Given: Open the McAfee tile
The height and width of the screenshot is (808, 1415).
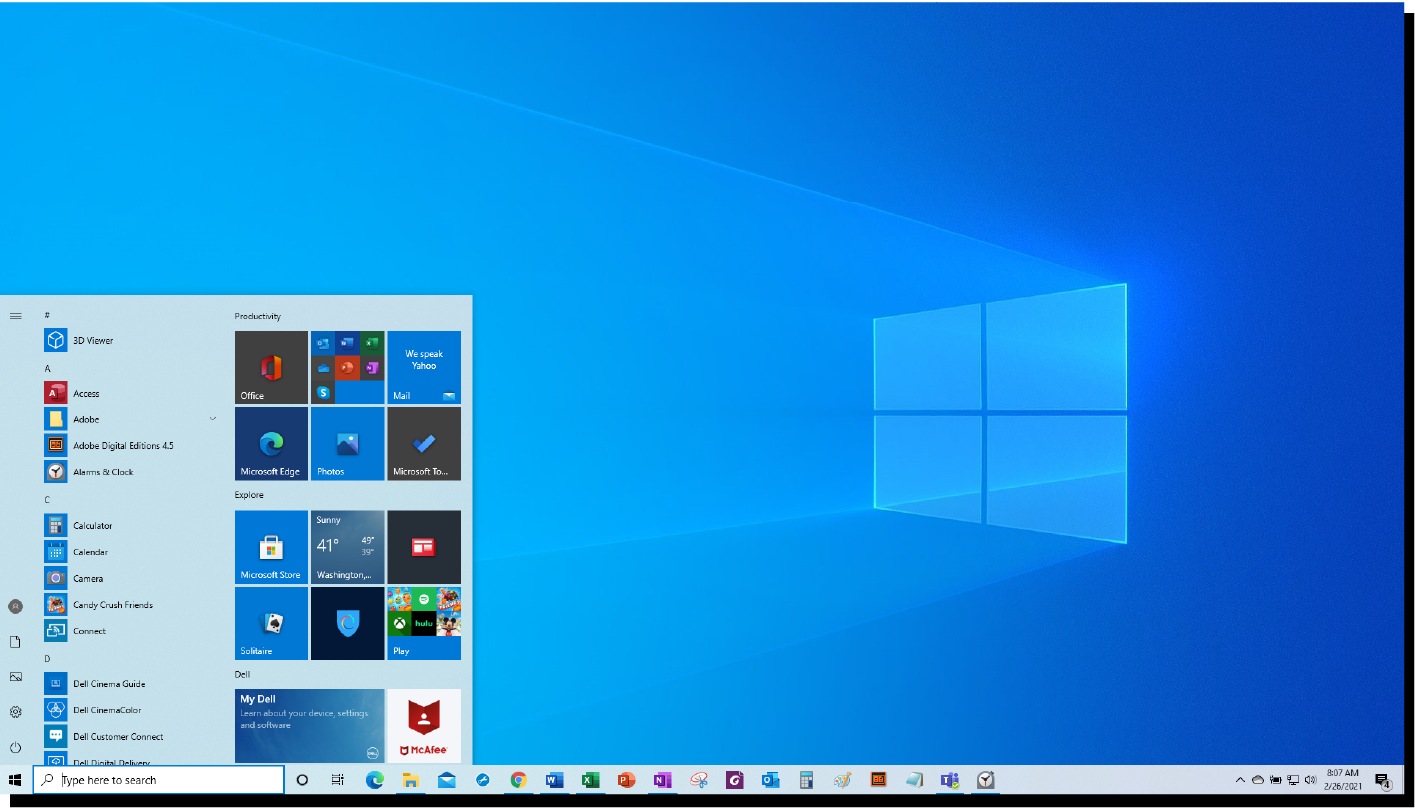Looking at the screenshot, I should [424, 726].
